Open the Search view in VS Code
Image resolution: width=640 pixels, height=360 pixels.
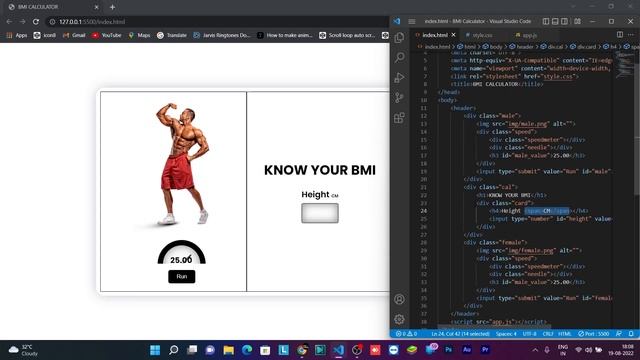click(x=400, y=57)
